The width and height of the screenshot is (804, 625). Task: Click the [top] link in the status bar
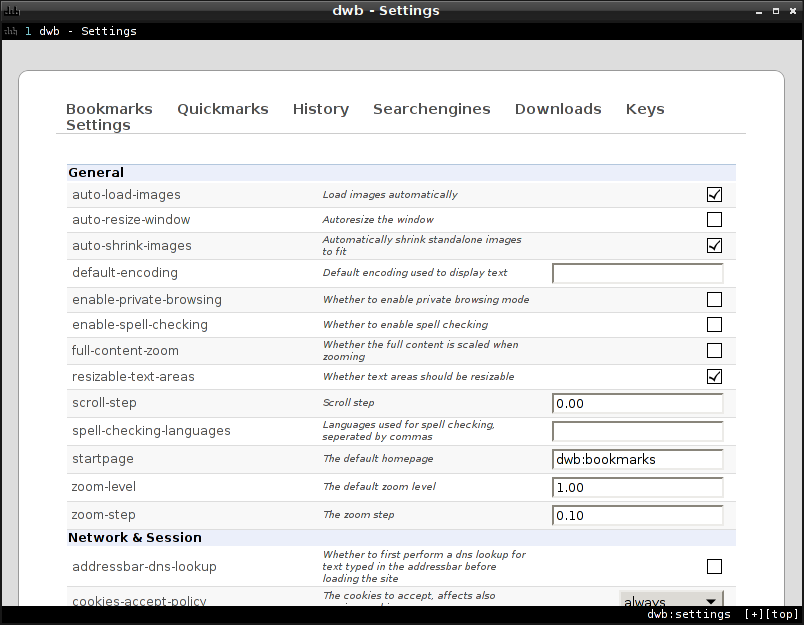tap(780, 614)
